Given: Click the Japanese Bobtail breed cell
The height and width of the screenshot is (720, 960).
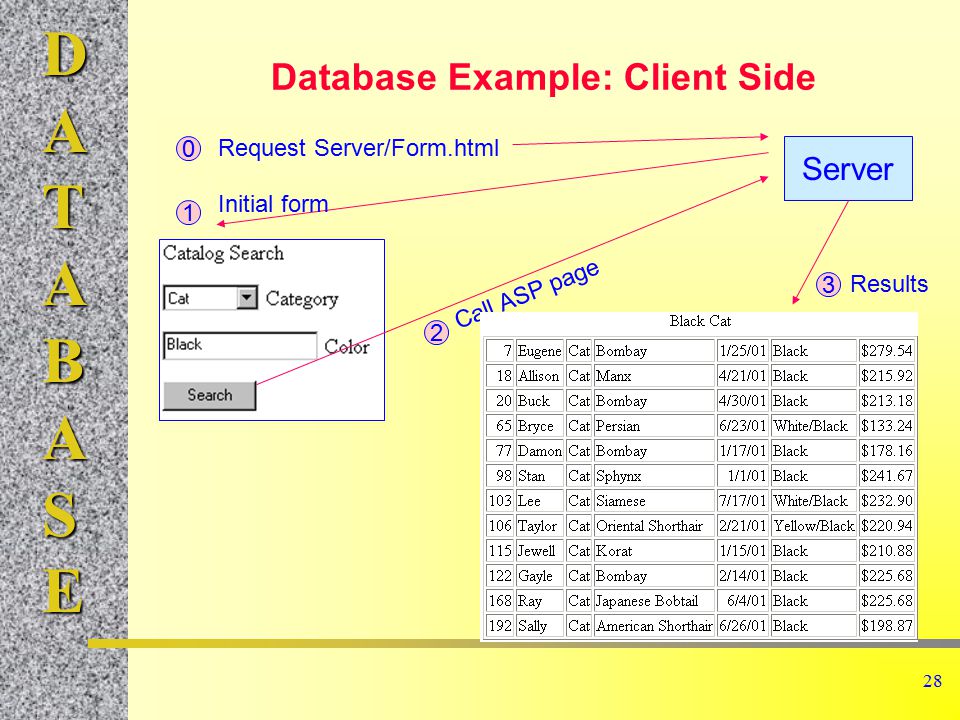Looking at the screenshot, I should click(x=654, y=601).
